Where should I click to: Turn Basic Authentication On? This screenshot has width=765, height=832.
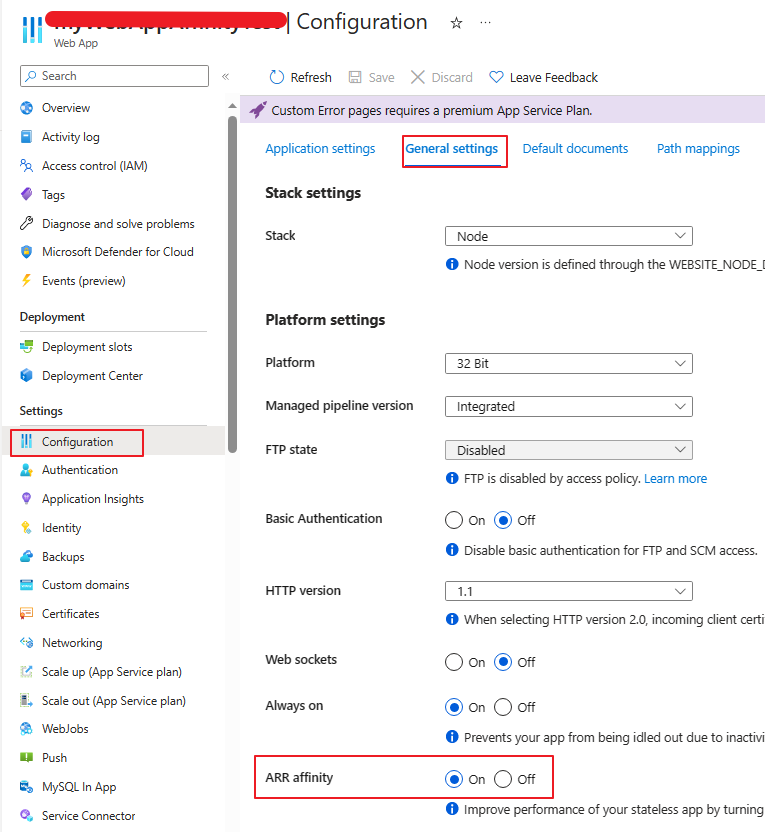[x=454, y=520]
